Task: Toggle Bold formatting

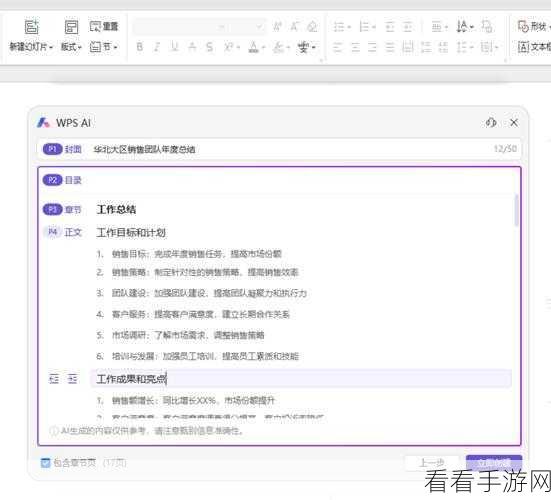Action: 140,47
